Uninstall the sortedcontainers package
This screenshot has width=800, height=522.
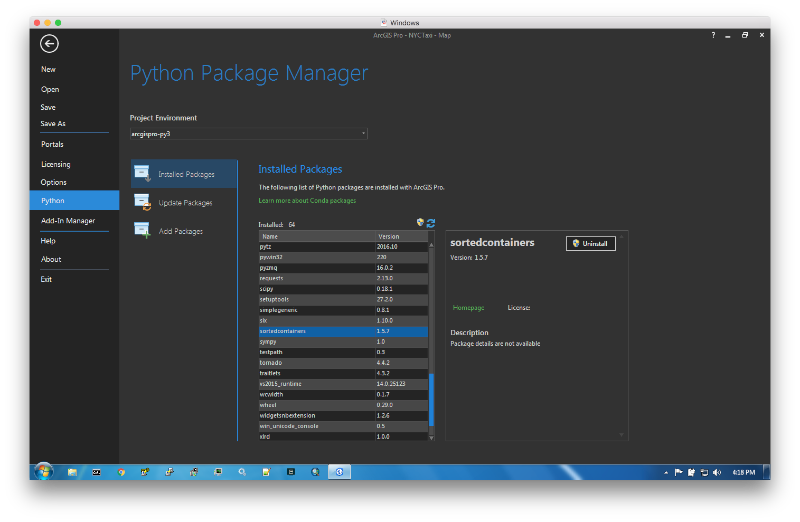coord(591,243)
